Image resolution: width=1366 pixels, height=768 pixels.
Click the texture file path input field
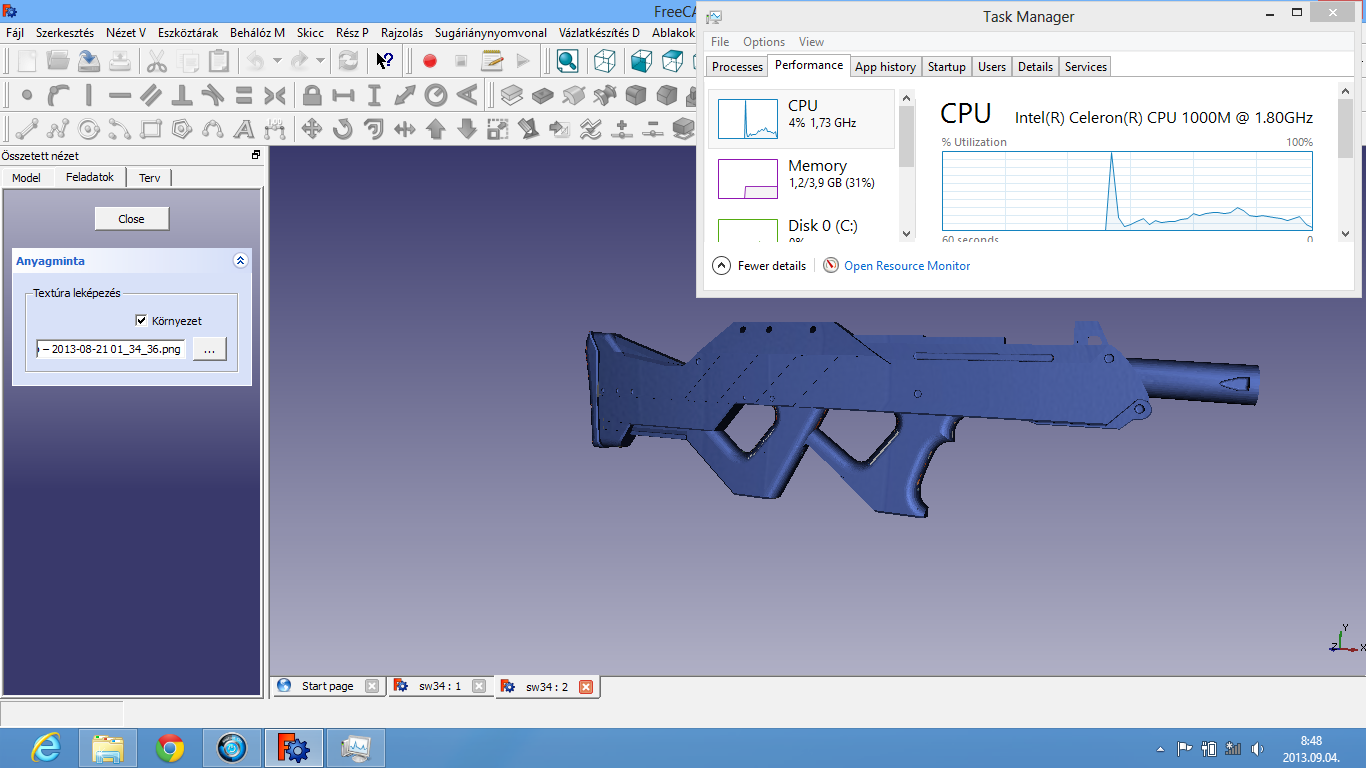(111, 349)
